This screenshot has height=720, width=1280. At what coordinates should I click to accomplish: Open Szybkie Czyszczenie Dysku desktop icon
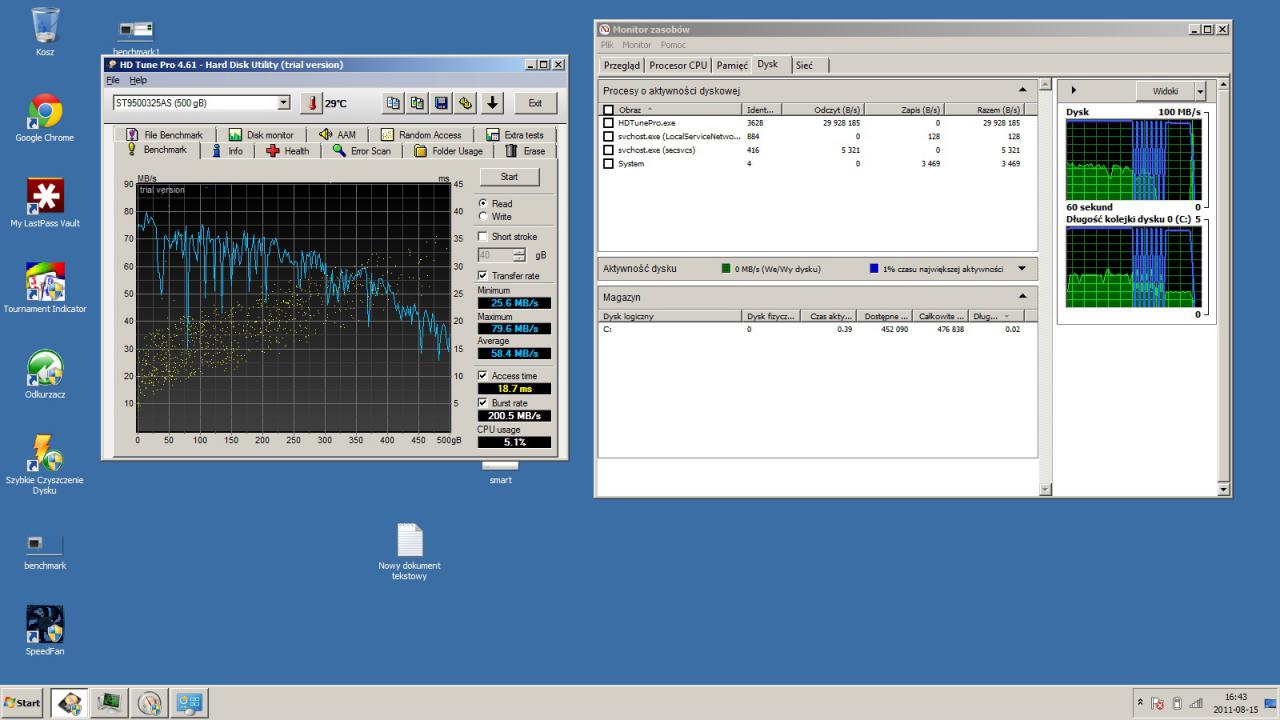45,464
